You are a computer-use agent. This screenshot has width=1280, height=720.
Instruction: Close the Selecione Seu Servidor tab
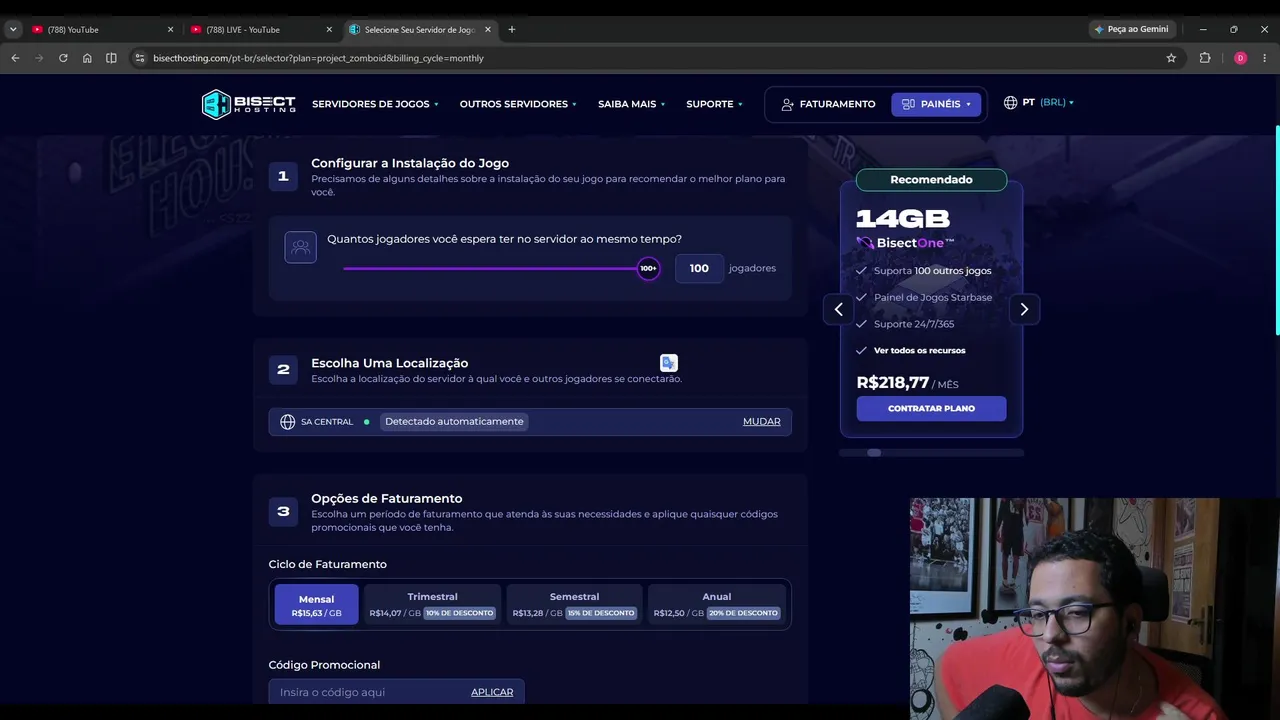click(x=488, y=30)
